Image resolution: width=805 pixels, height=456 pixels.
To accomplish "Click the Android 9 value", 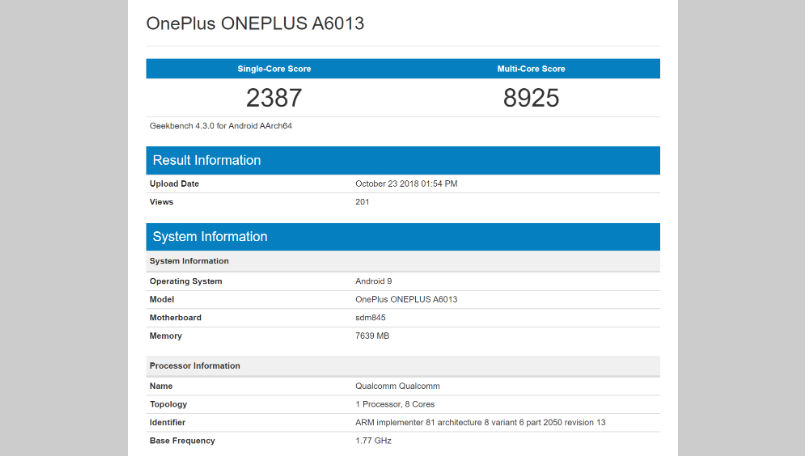I will tap(373, 281).
